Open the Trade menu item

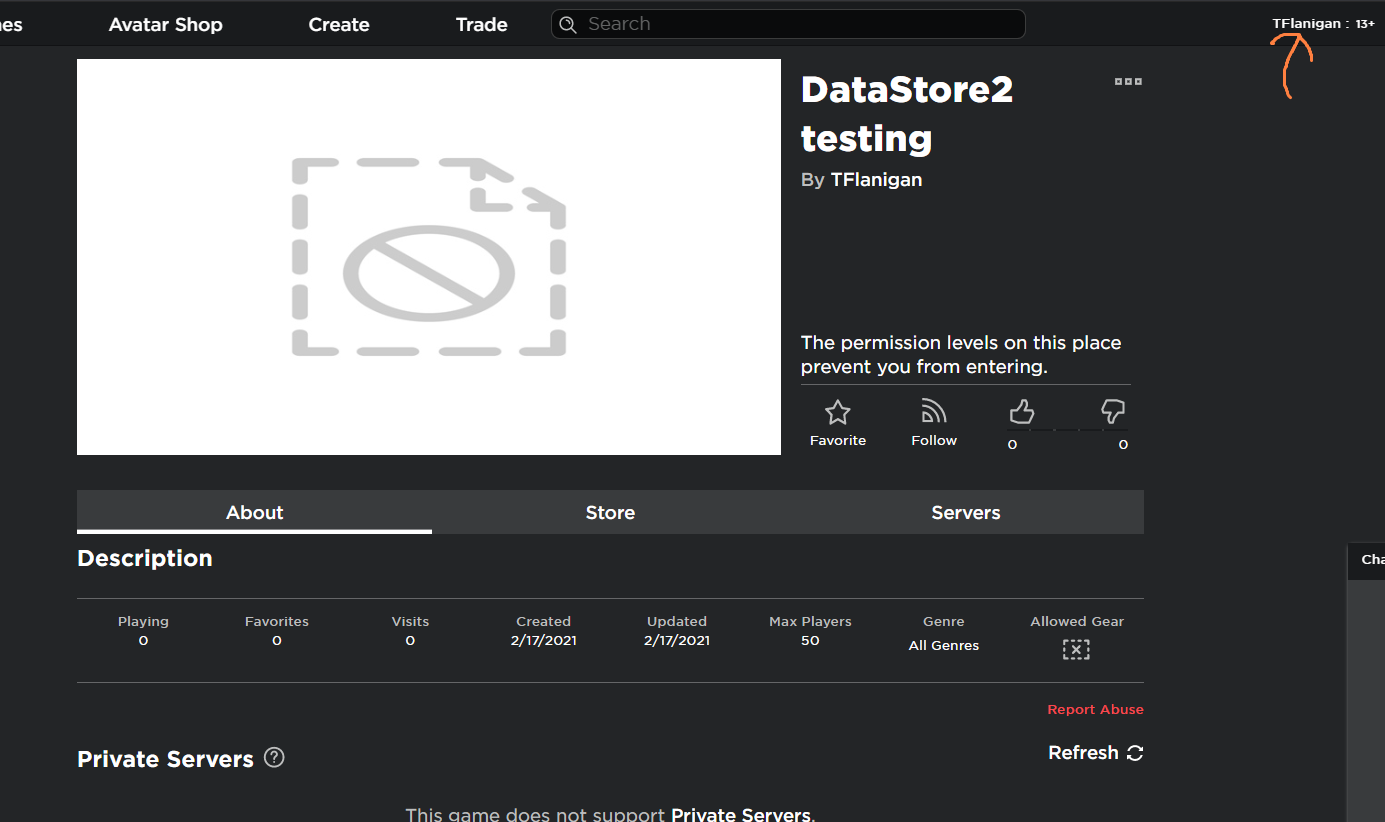coord(482,24)
